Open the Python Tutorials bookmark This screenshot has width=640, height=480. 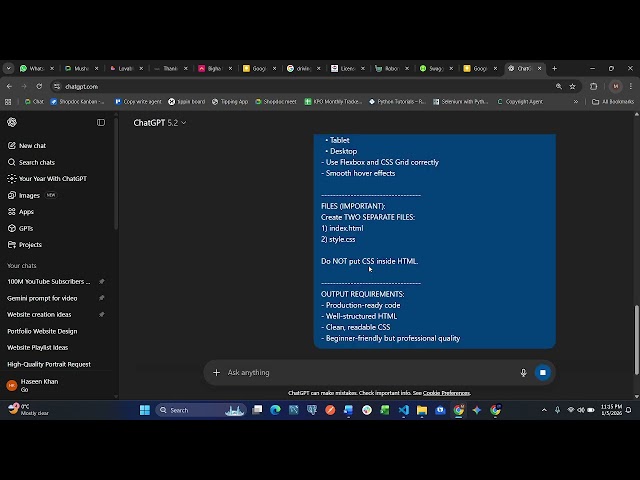[397, 102]
